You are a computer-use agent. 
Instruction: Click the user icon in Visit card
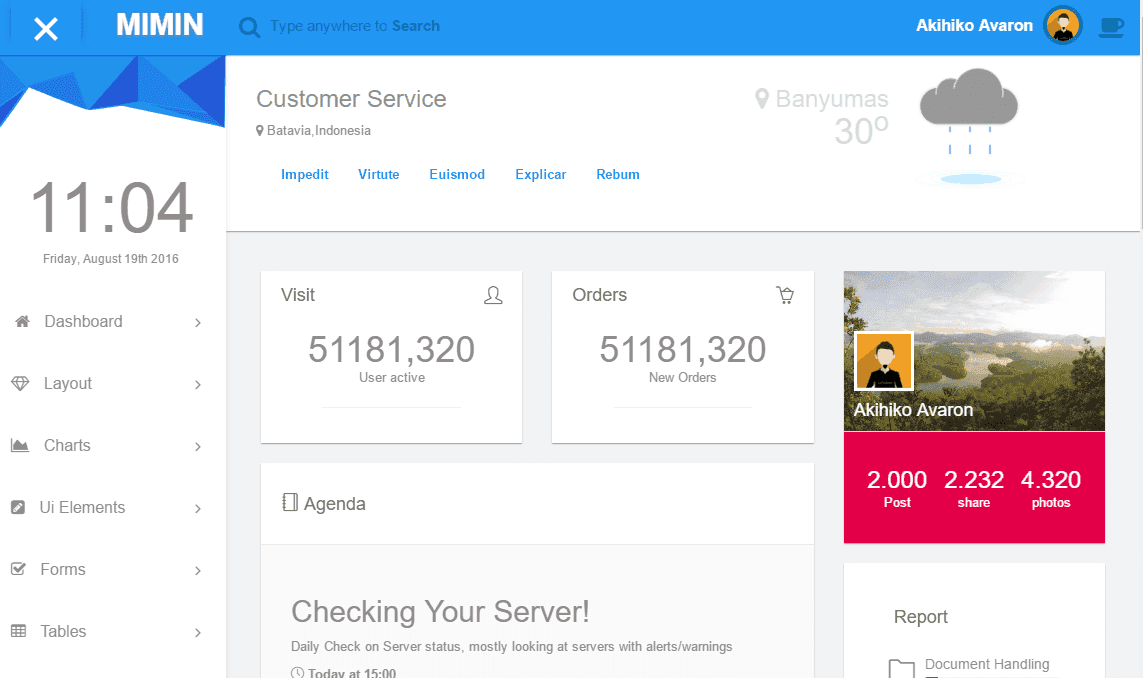pos(493,295)
